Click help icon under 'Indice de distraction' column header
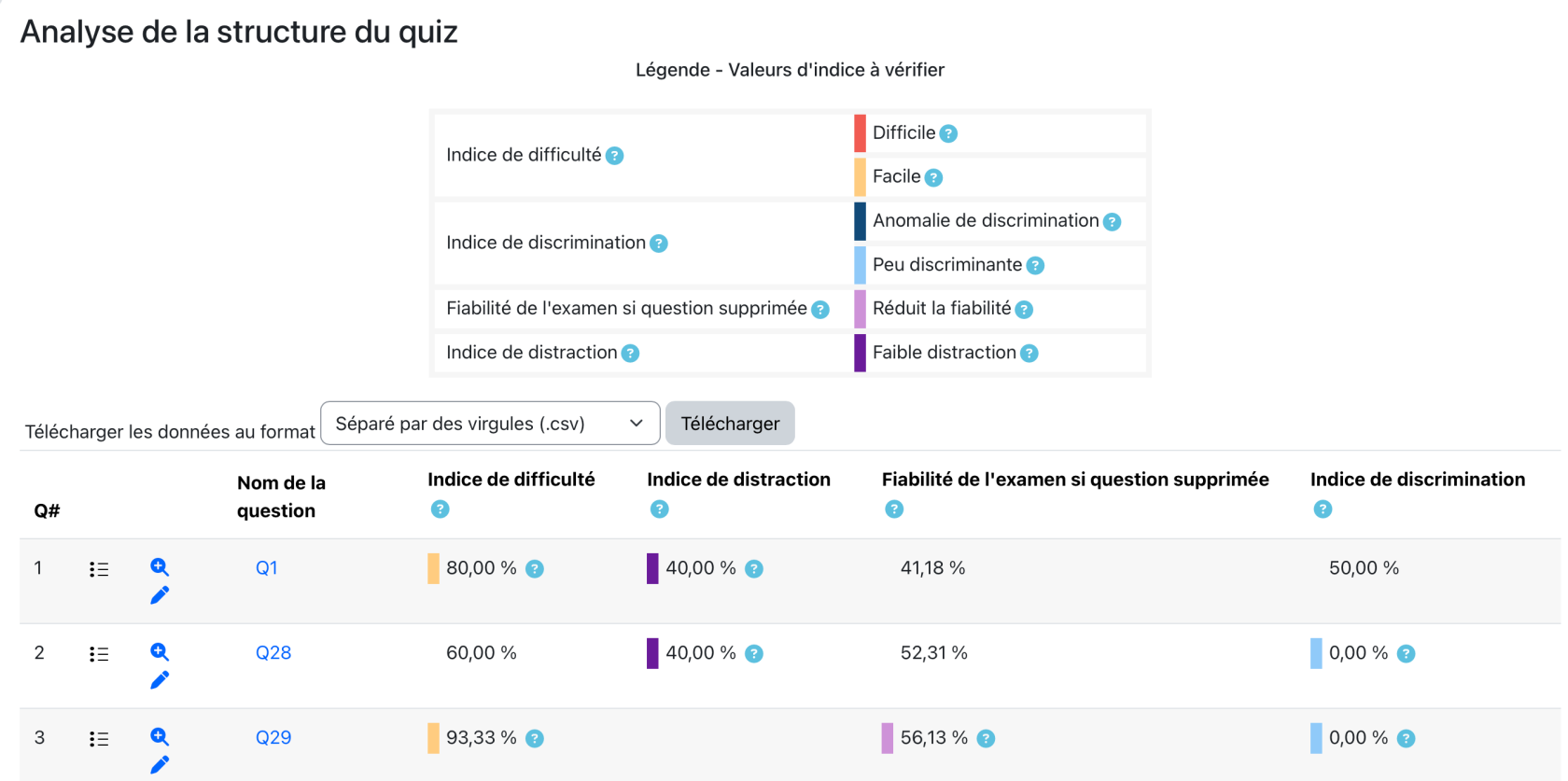The width and height of the screenshot is (1568, 781). pyautogui.click(x=659, y=509)
